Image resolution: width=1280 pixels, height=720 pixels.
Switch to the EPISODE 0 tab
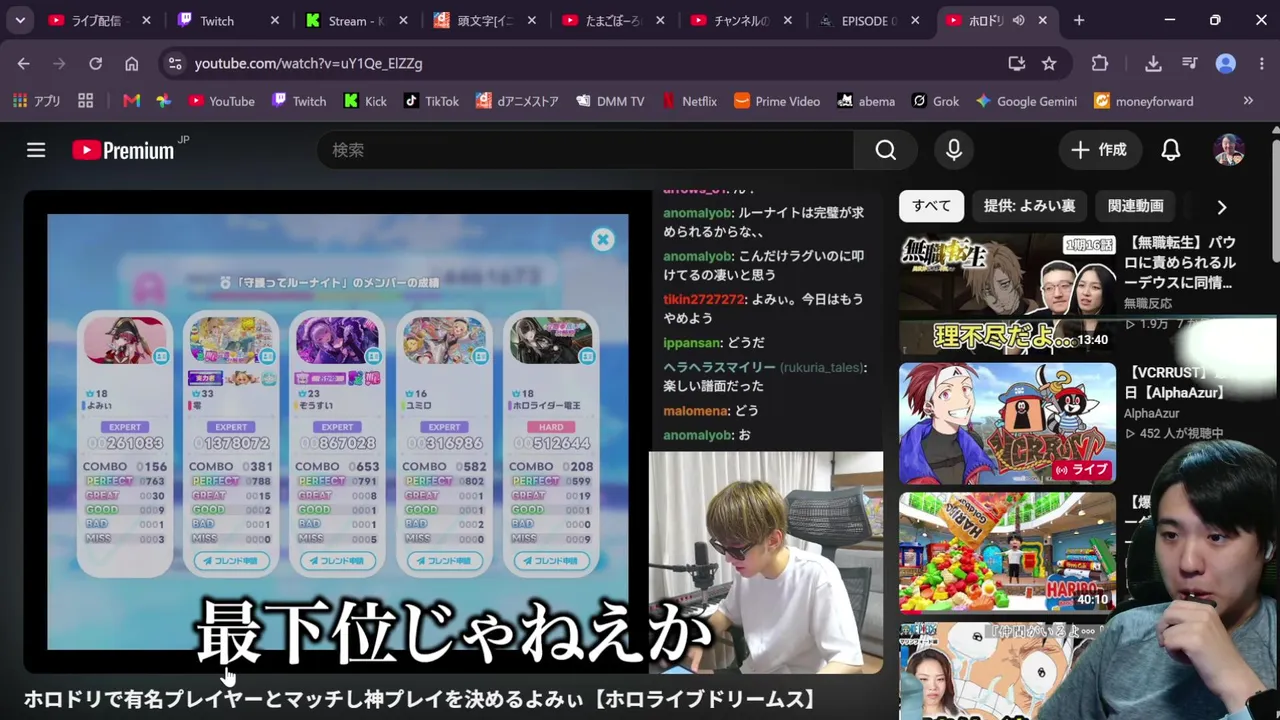(x=868, y=20)
